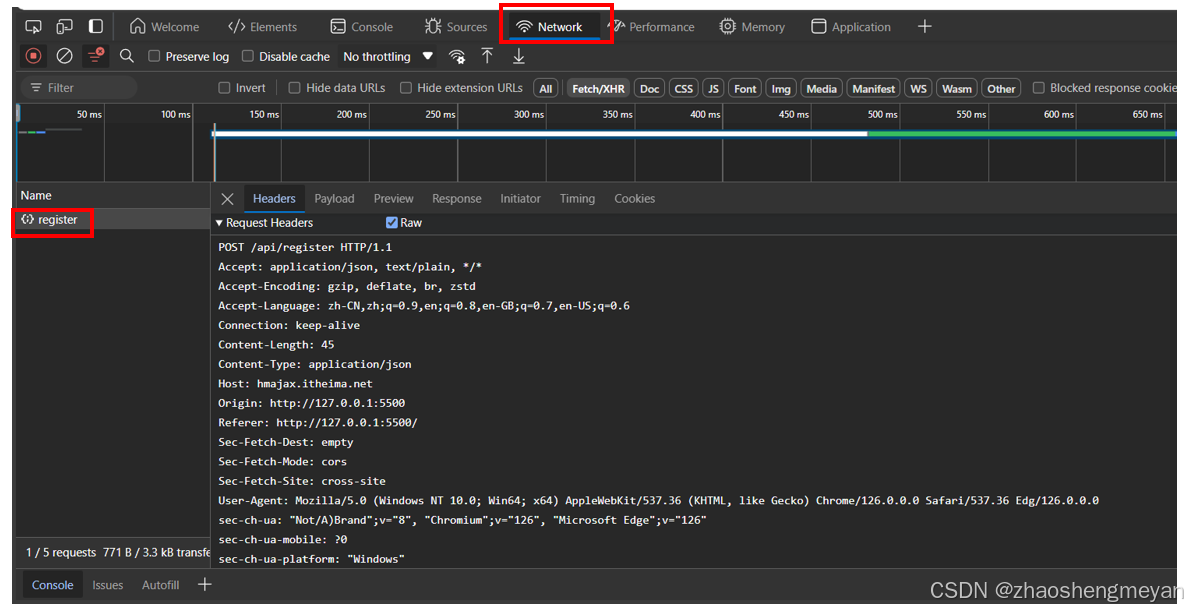Toggle the sidebar dock panel icon

pos(95,27)
